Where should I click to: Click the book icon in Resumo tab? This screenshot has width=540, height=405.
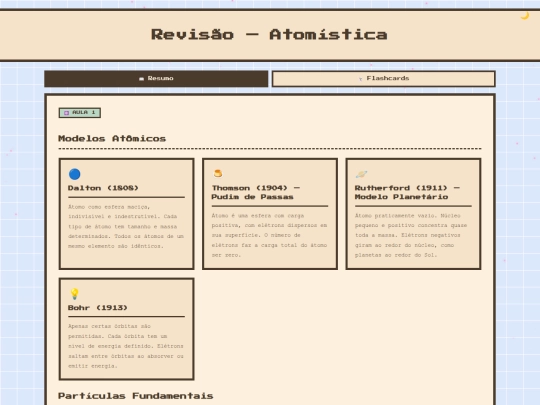141,79
